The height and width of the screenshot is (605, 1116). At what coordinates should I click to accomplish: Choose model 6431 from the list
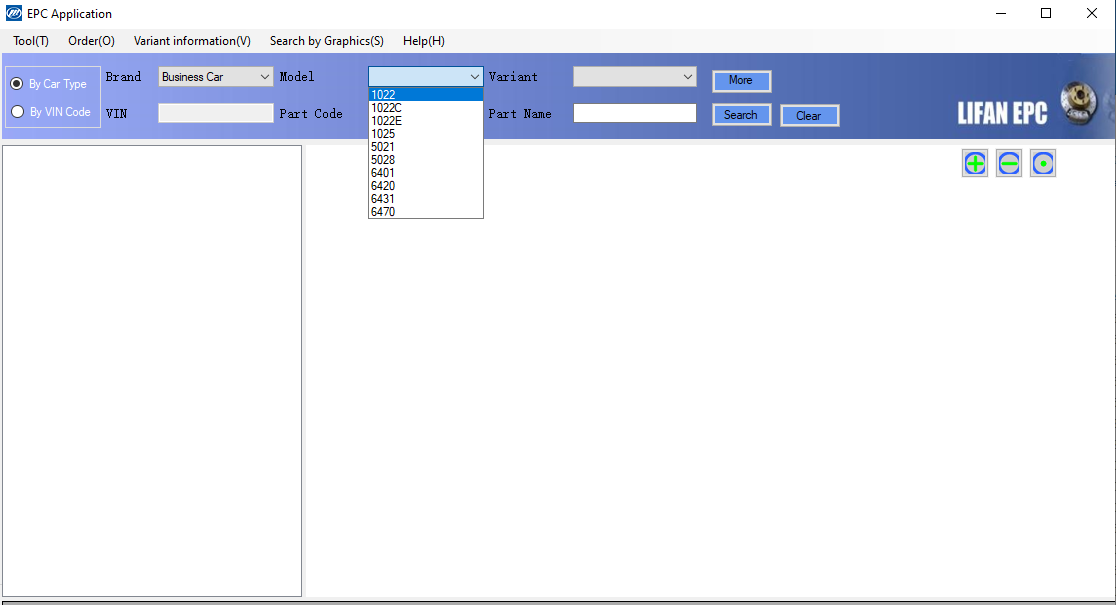pyautogui.click(x=426, y=199)
